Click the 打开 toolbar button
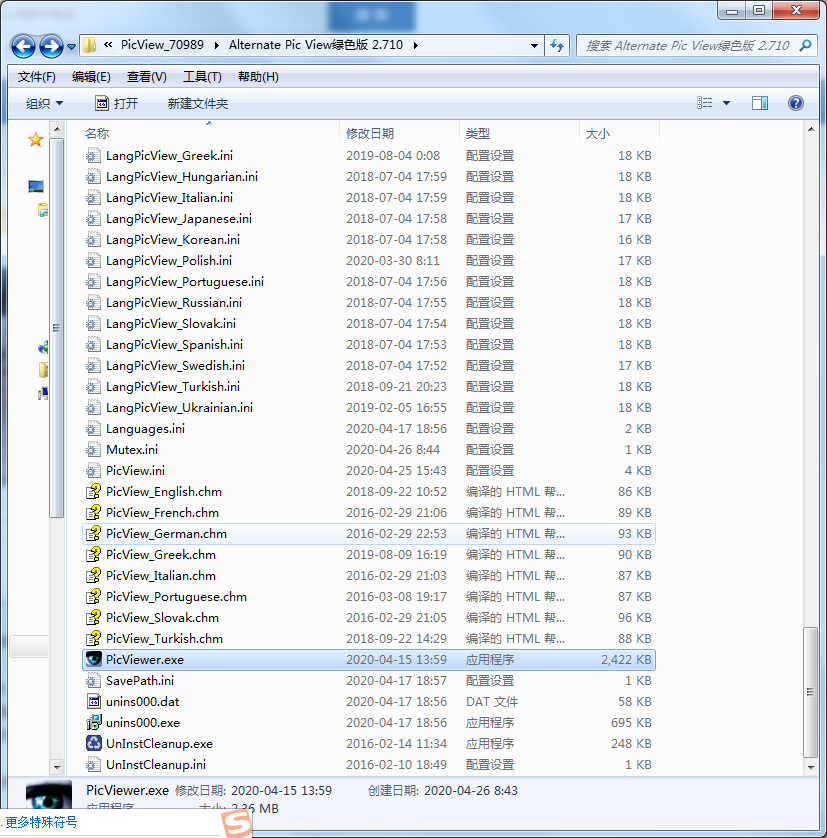This screenshot has height=838, width=827. pyautogui.click(x=116, y=103)
